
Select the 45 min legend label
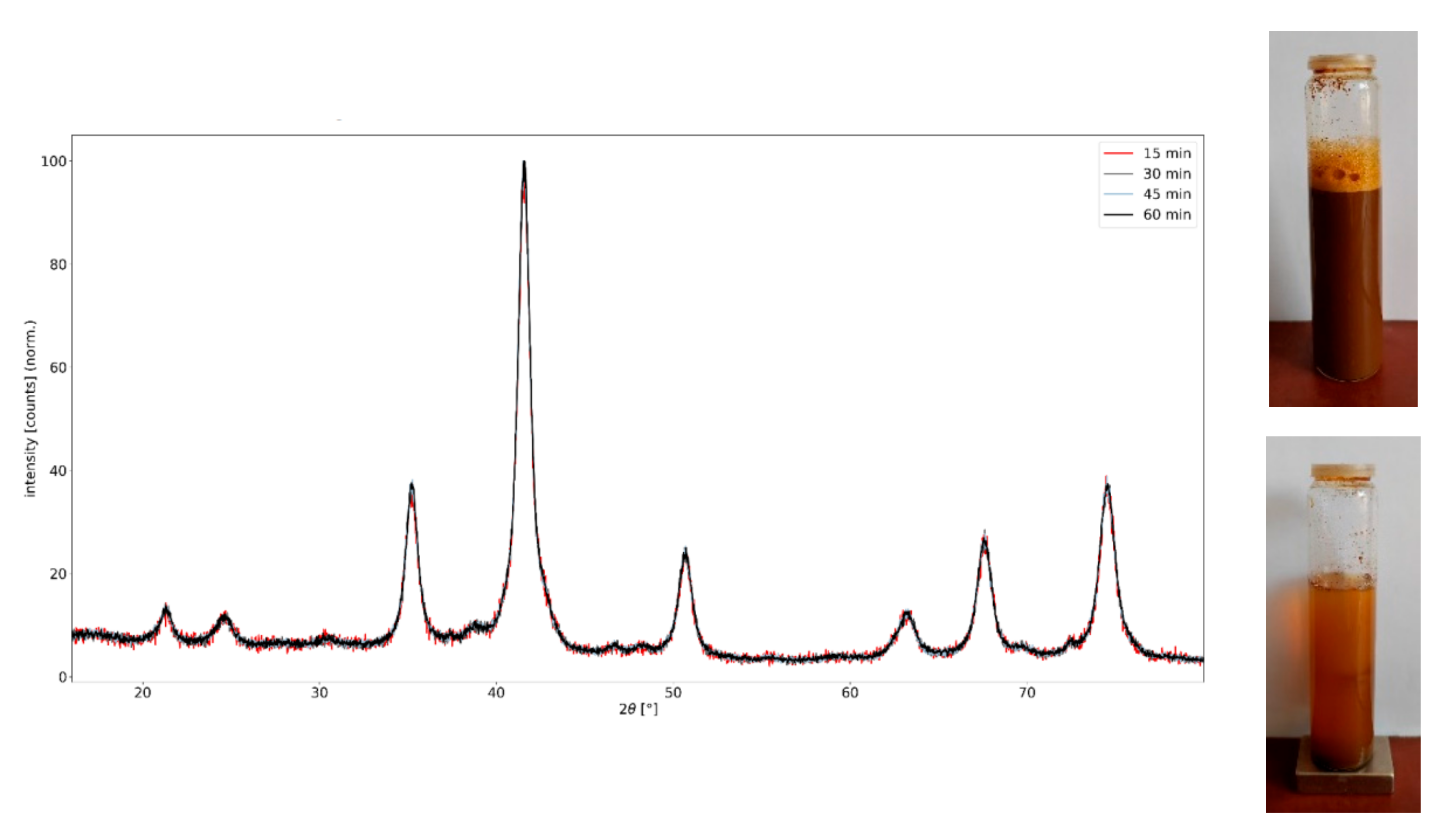[1166, 195]
